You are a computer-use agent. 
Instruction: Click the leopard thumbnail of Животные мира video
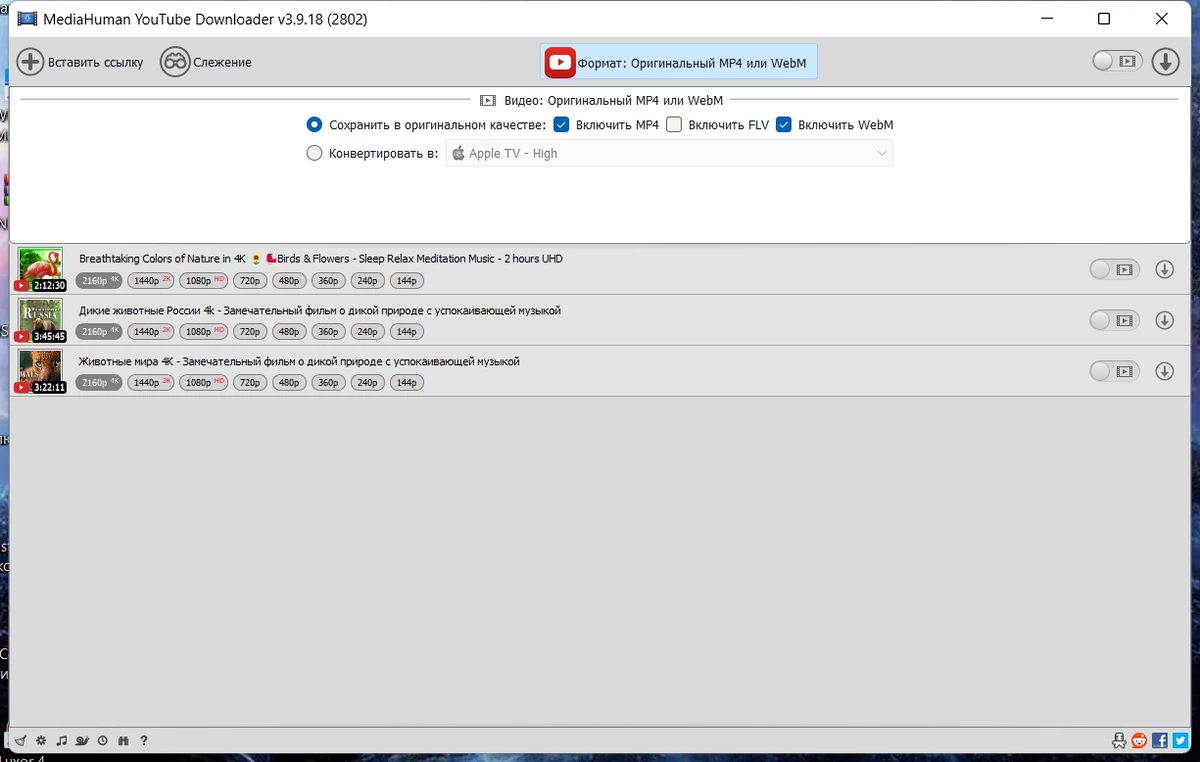pyautogui.click(x=40, y=370)
